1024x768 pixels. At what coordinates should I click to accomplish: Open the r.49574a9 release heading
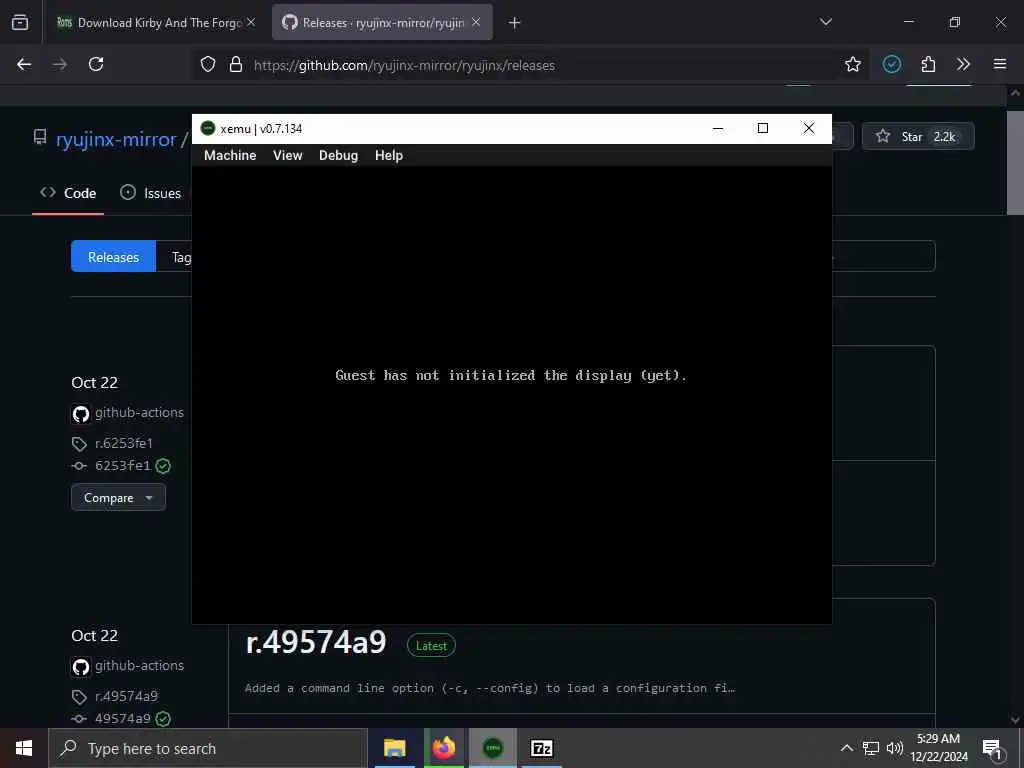(316, 643)
